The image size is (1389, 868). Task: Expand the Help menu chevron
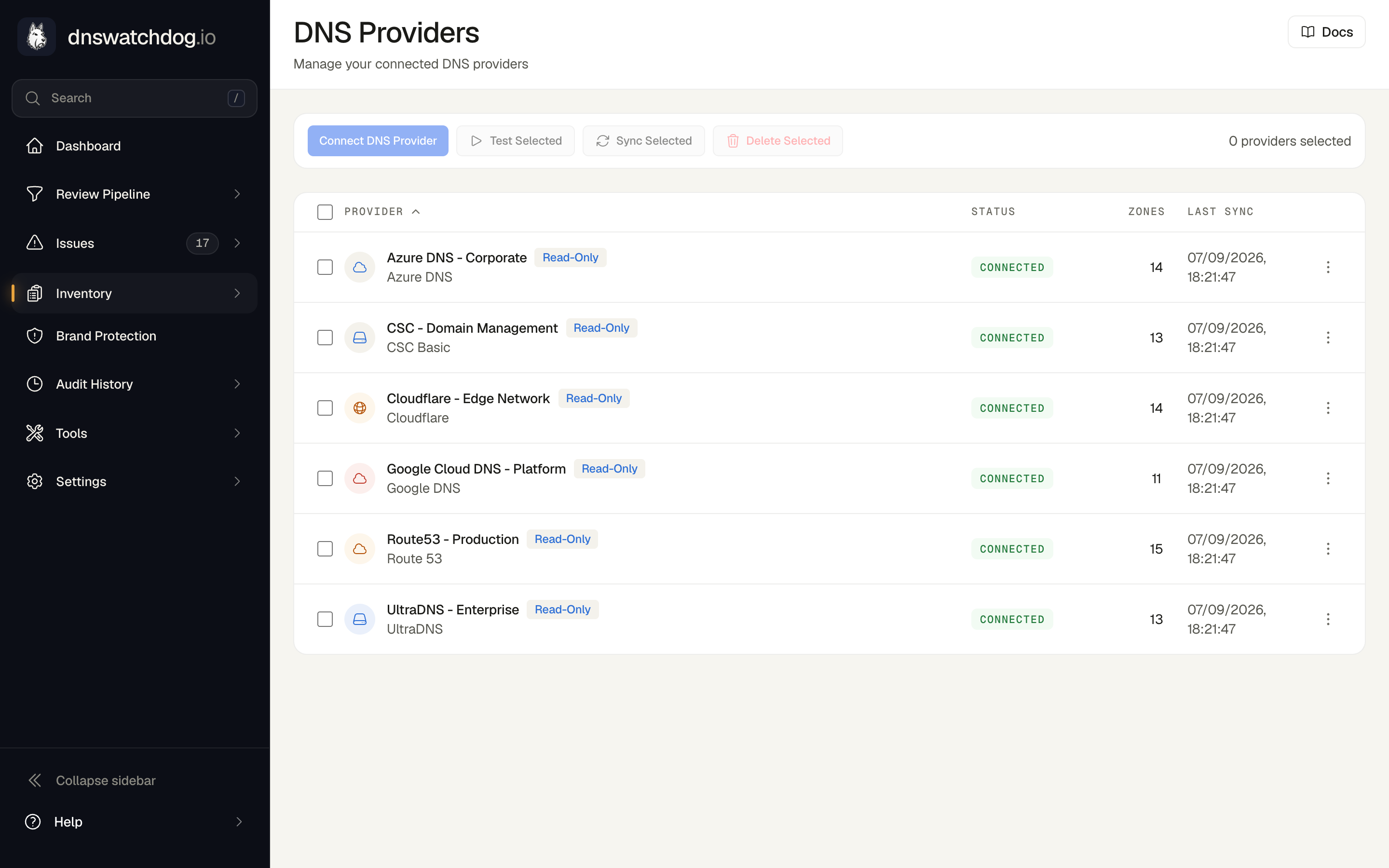239,822
